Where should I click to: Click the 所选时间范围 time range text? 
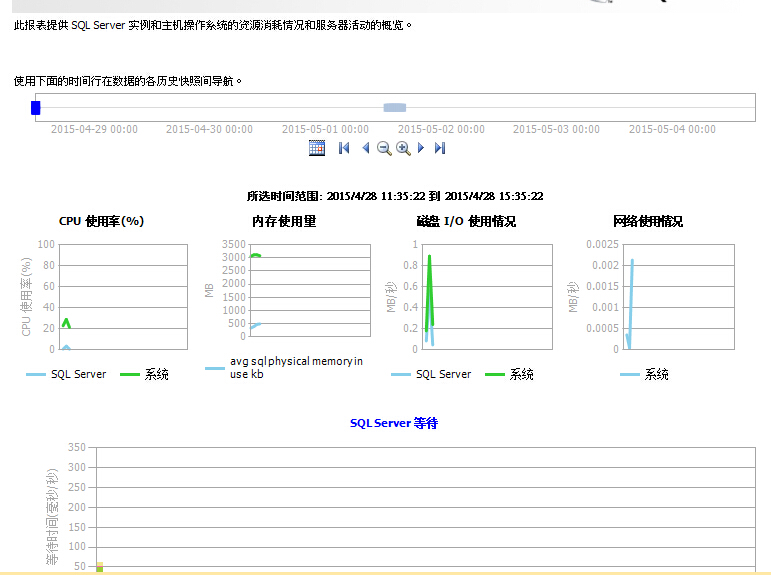(395, 196)
